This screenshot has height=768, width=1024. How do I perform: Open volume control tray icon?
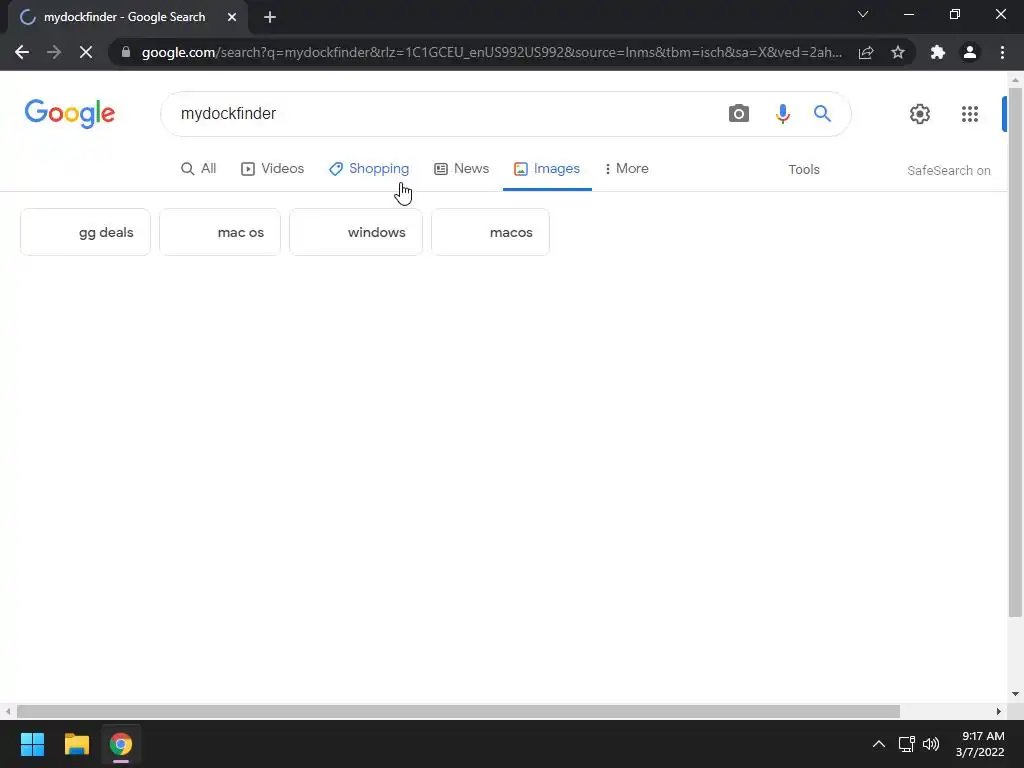(x=931, y=744)
